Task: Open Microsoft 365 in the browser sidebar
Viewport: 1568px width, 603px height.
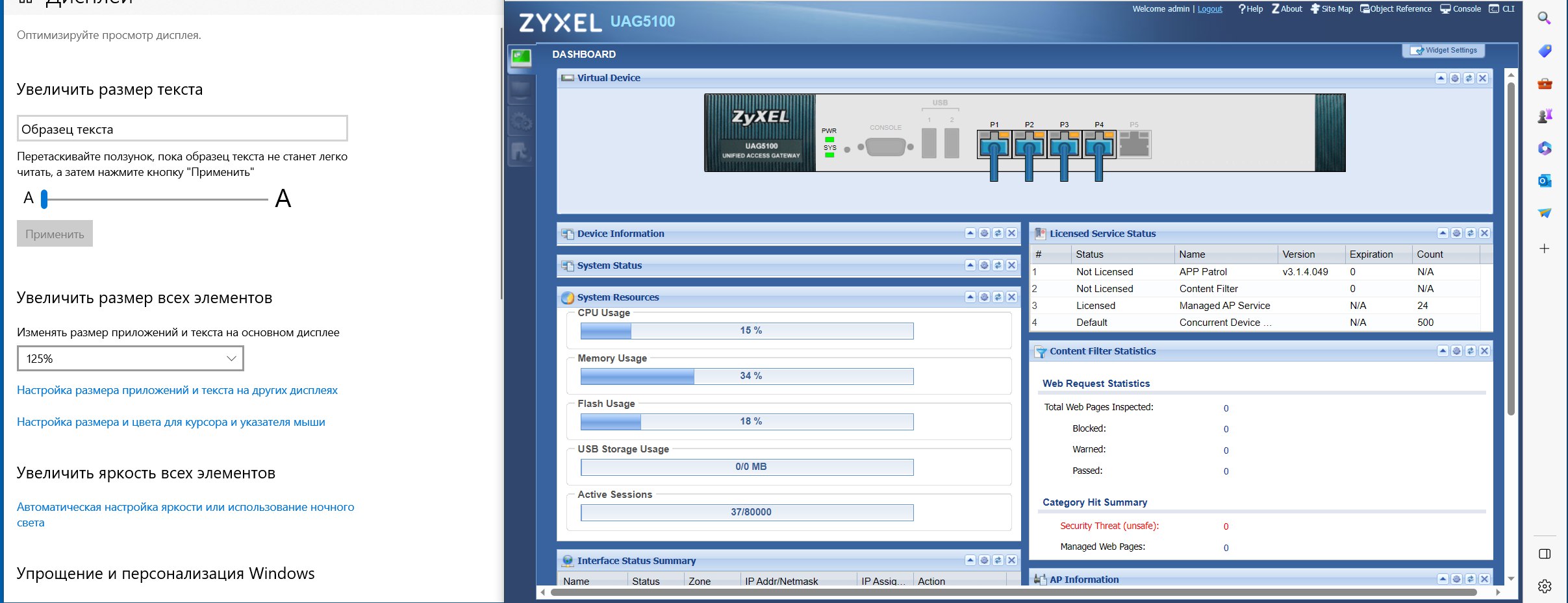Action: 1545,148
